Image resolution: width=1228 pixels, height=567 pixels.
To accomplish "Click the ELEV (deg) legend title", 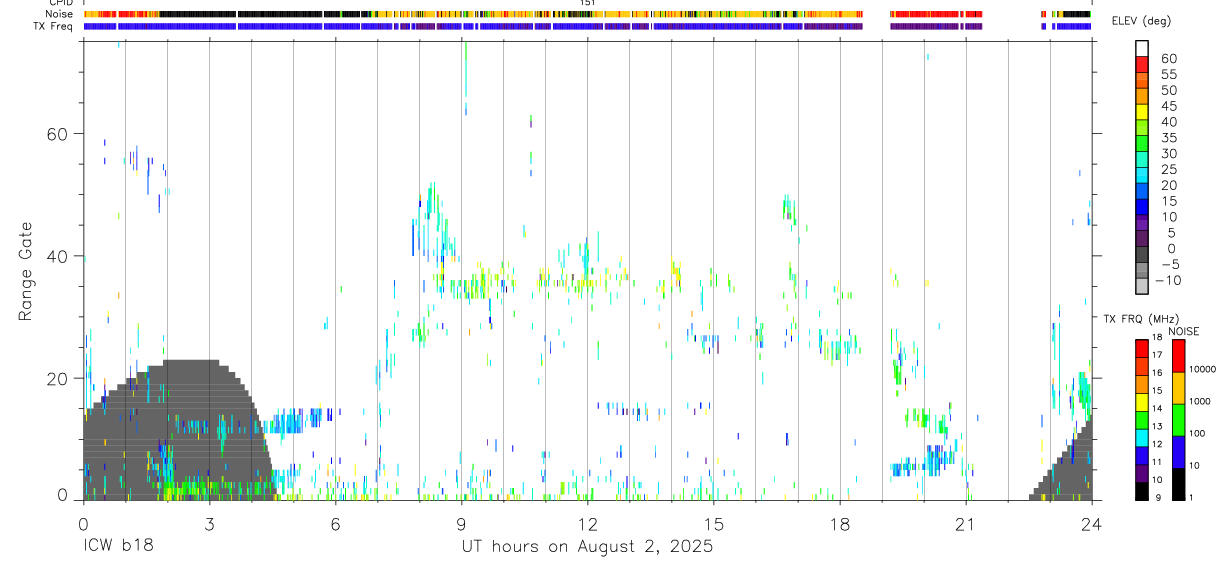I will (1141, 20).
